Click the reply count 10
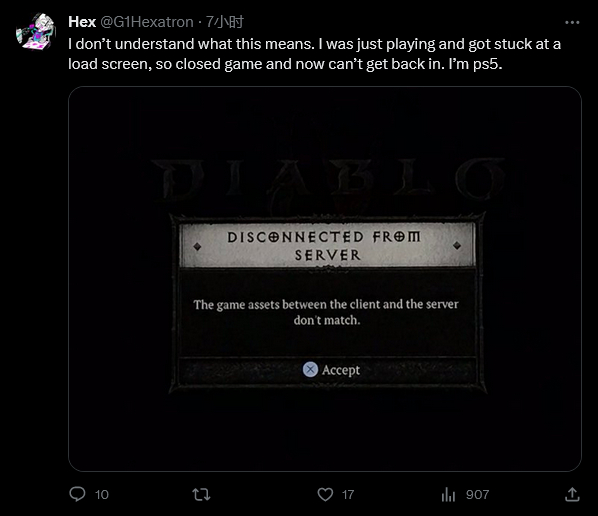 click(102, 495)
